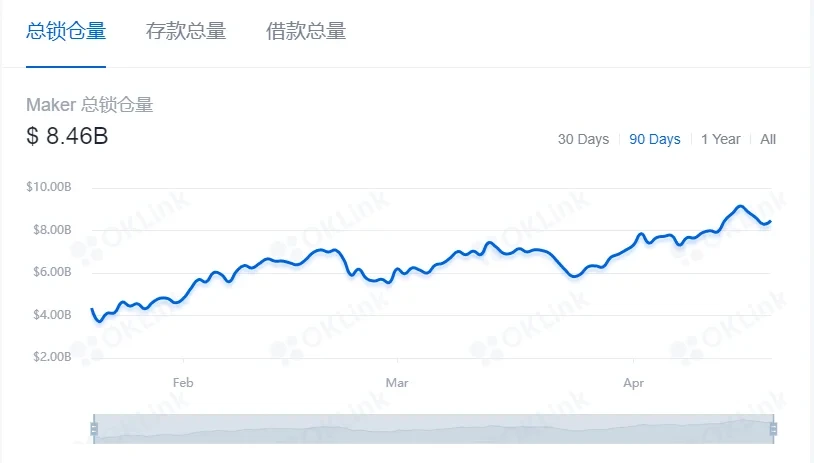The image size is (814, 463).
Task: Click the $2.00B y-axis label
Action: tap(50, 357)
